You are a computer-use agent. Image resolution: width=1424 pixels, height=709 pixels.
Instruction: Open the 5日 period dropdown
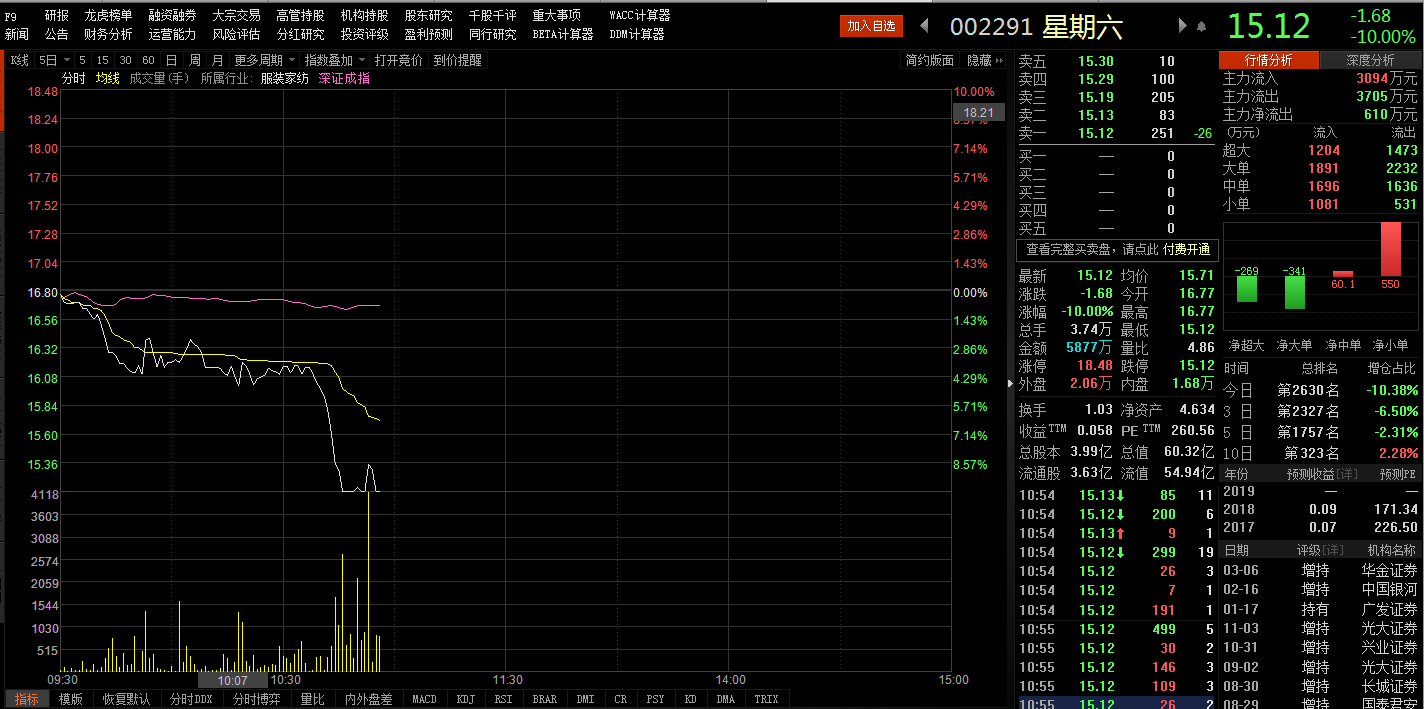tap(49, 60)
